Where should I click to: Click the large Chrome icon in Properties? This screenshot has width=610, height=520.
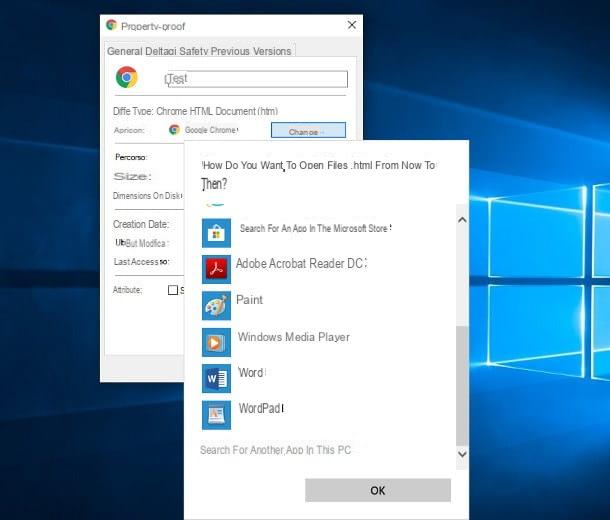[127, 77]
